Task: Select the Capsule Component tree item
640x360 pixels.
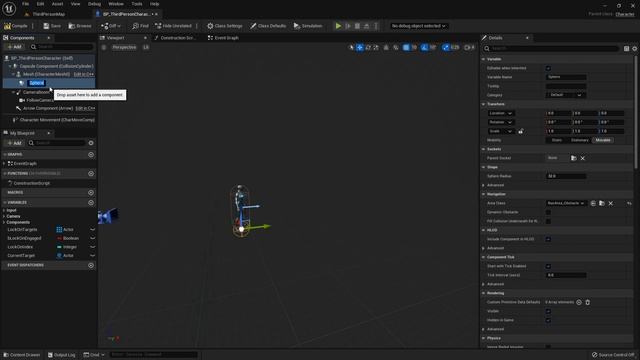Action: pos(52,66)
